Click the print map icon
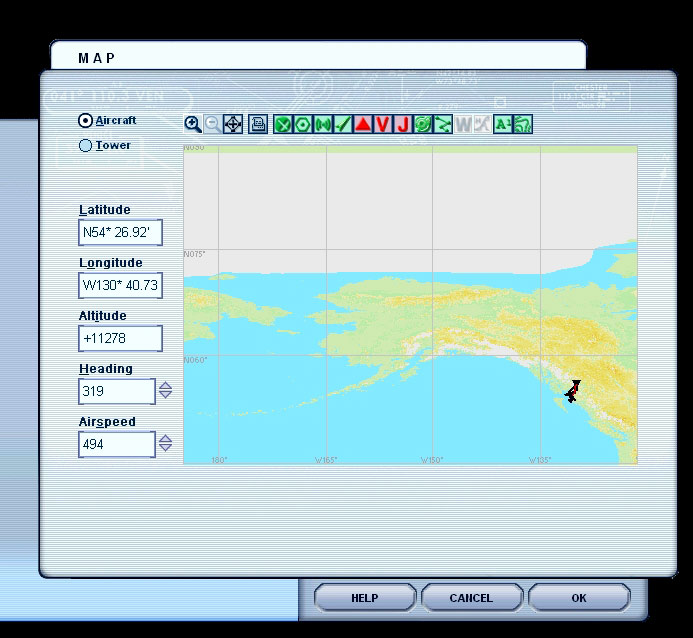693x638 pixels. [x=257, y=124]
